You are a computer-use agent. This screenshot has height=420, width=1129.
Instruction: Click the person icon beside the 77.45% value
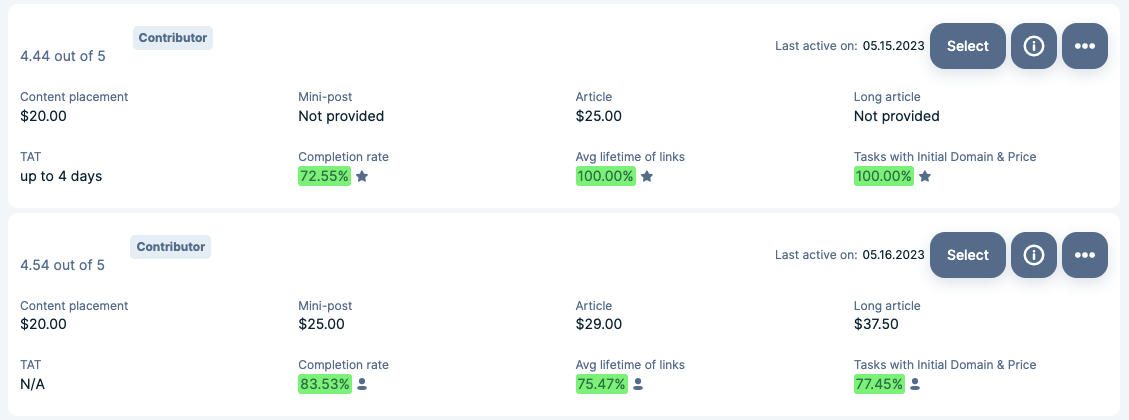[914, 385]
